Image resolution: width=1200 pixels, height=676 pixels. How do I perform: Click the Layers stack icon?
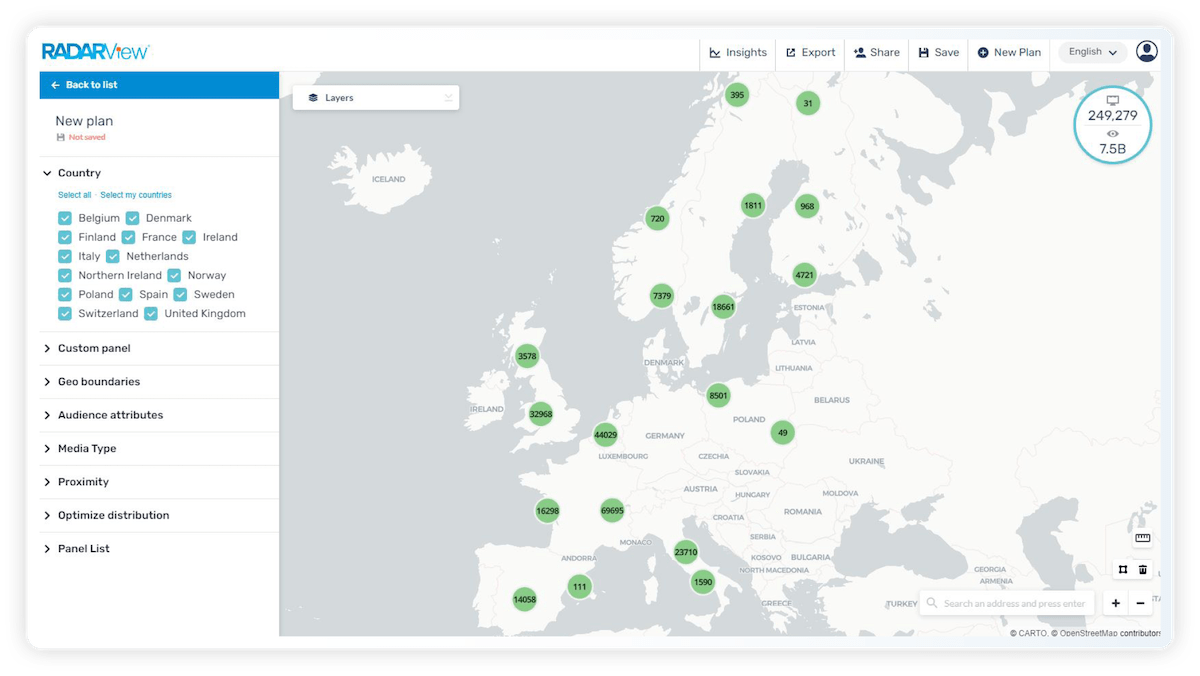pos(313,98)
